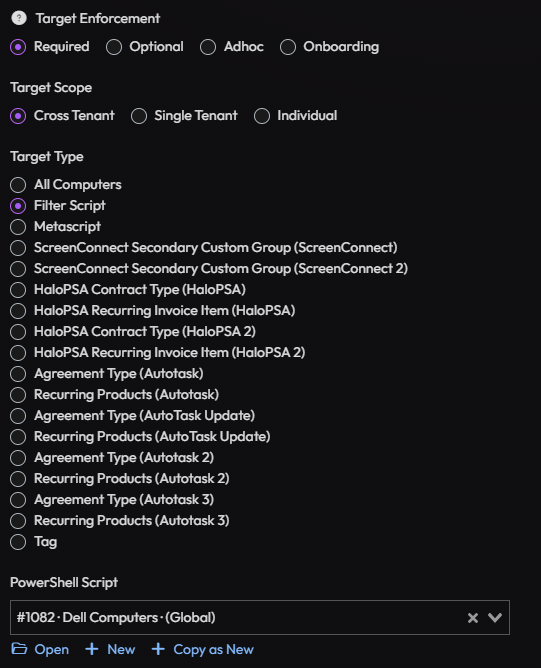Click the plus icon beside New
Image resolution: width=541 pixels, height=668 pixels.
(x=92, y=649)
